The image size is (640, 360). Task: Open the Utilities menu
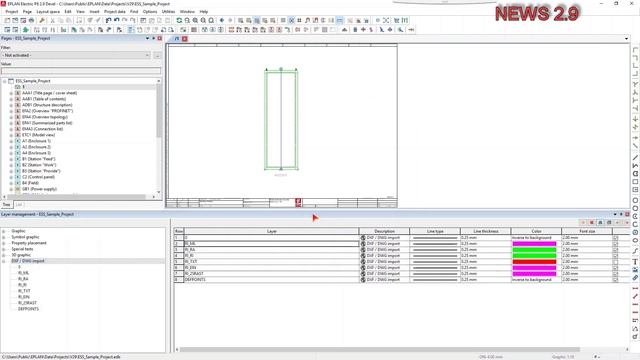168,11
